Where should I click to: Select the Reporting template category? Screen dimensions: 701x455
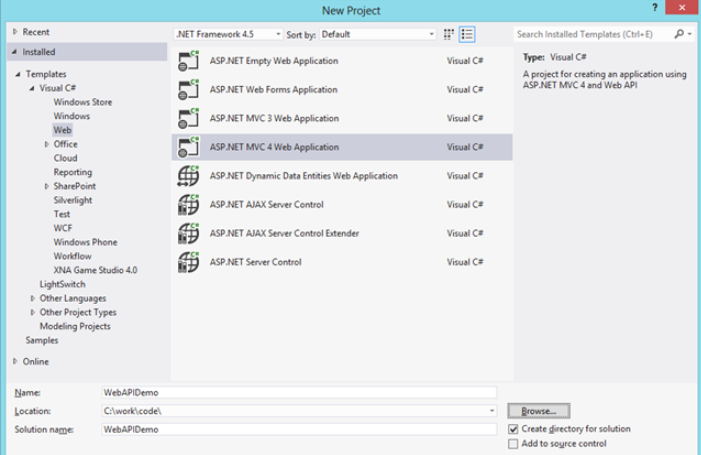[72, 172]
